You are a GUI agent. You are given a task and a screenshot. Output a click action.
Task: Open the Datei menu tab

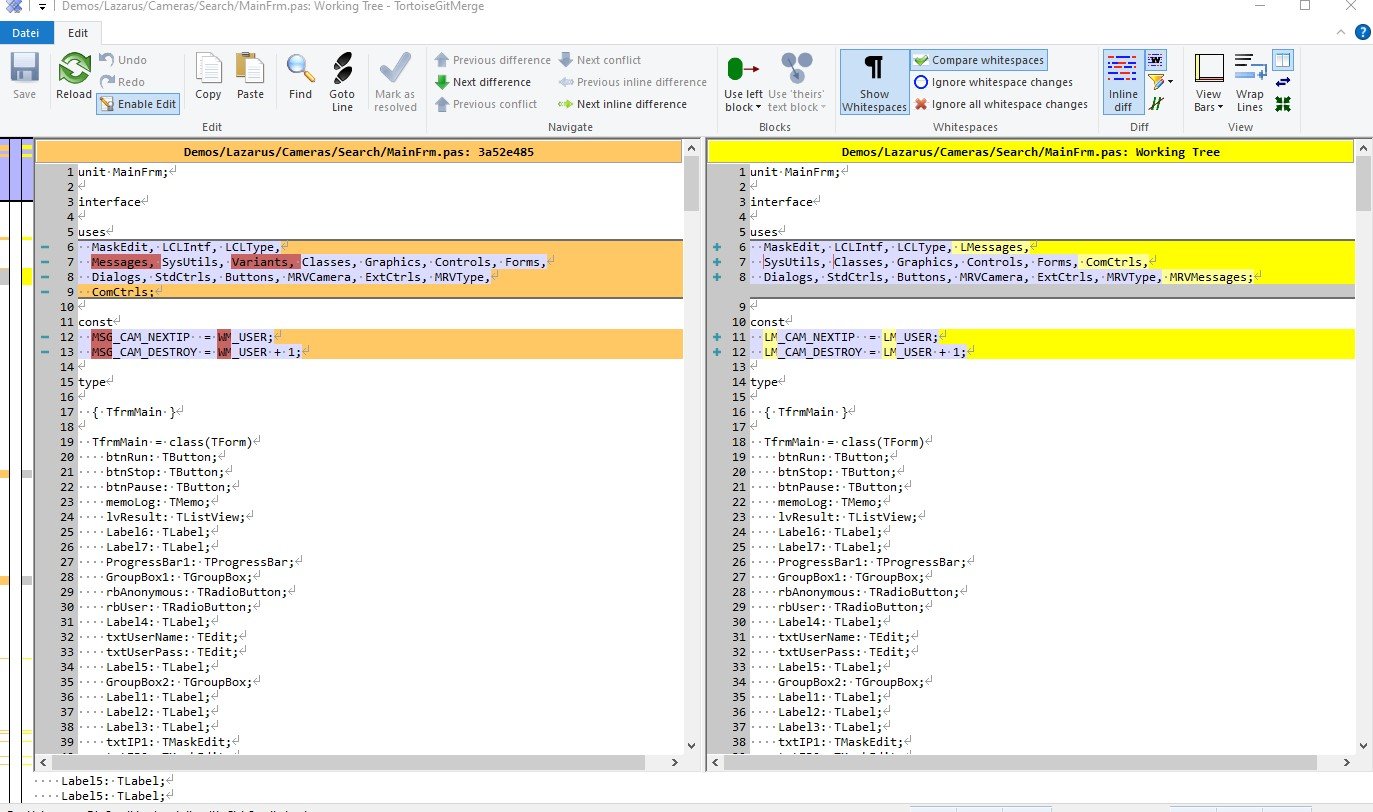25,32
